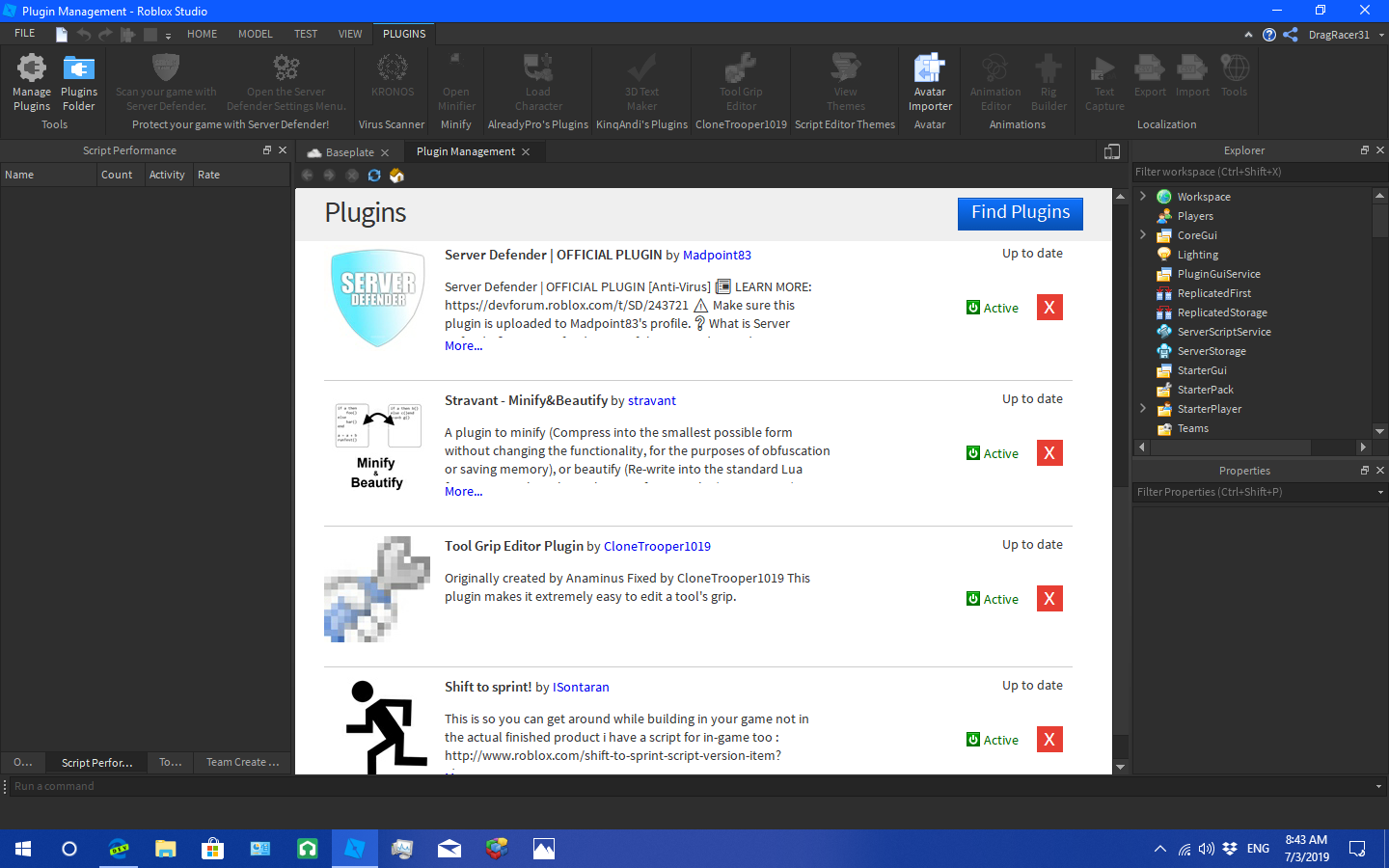This screenshot has height=868, width=1389.
Task: Open Manage Plugins
Action: point(31,82)
